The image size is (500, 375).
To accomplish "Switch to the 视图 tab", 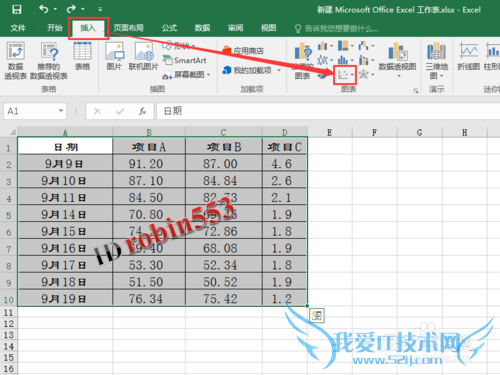I will tap(269, 28).
